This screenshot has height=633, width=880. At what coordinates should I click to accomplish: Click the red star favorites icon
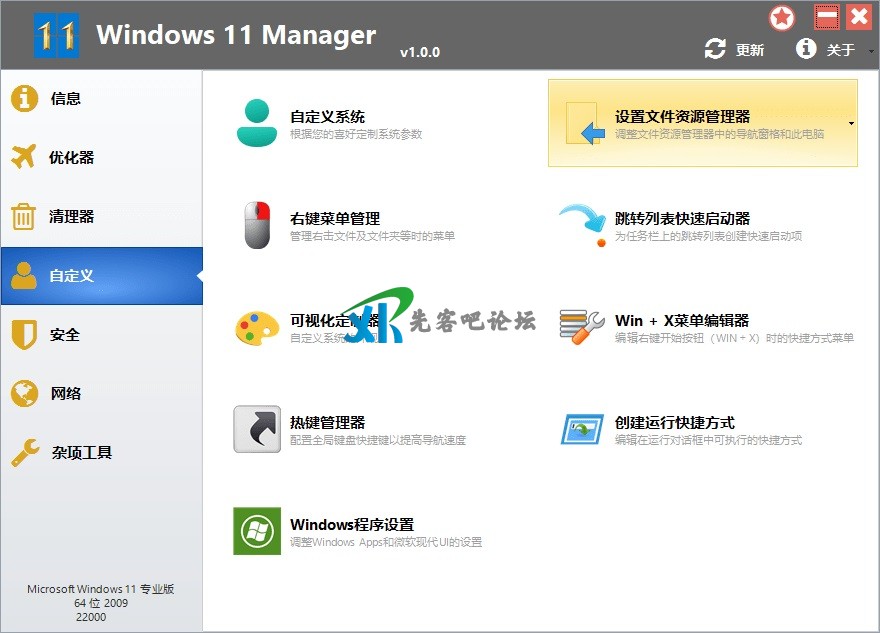(x=782, y=17)
